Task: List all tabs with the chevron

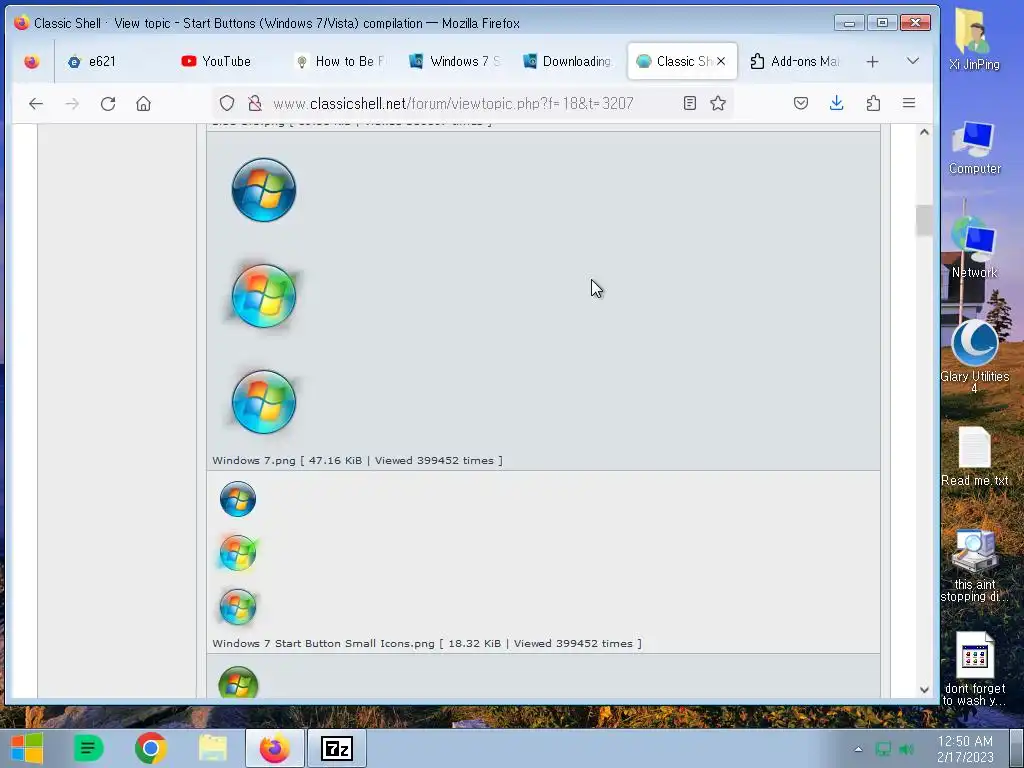Action: pos(913,61)
